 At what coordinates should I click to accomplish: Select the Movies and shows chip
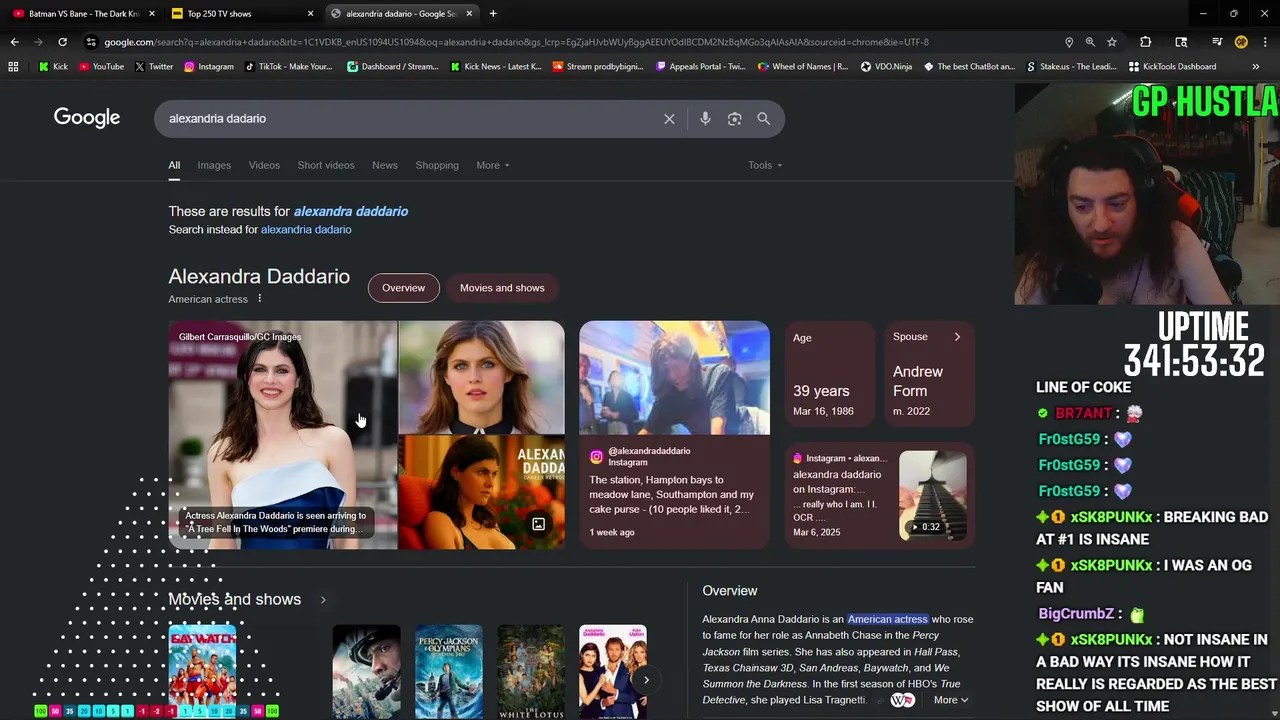coord(502,288)
